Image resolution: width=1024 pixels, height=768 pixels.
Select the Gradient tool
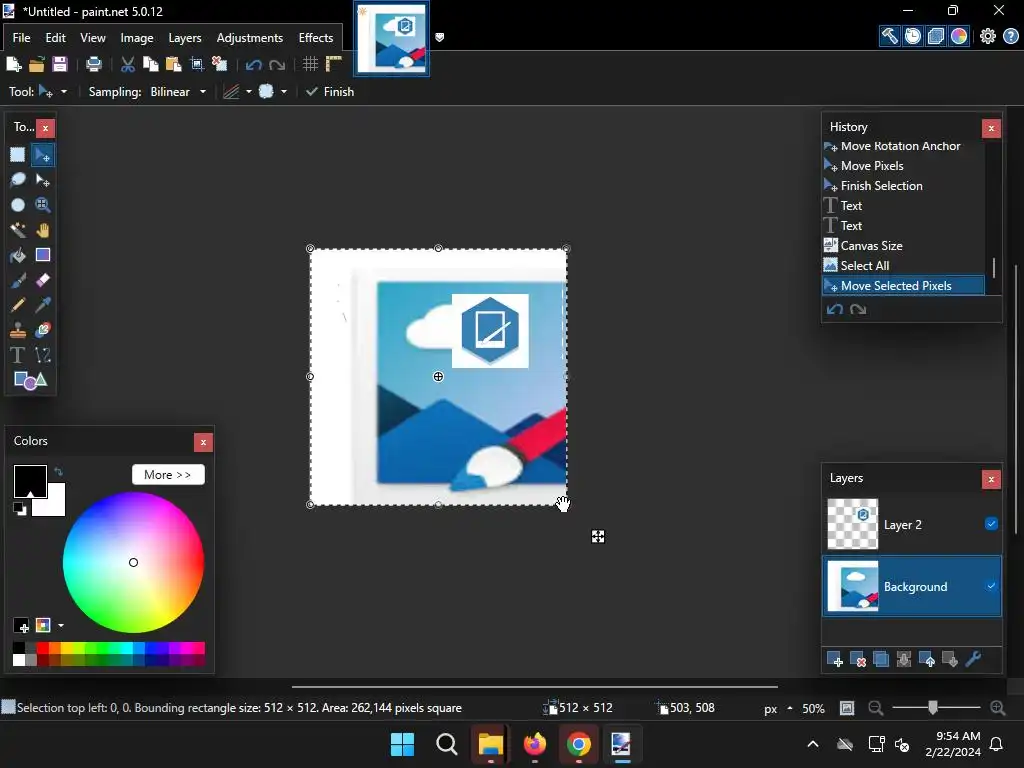pyautogui.click(x=42, y=255)
